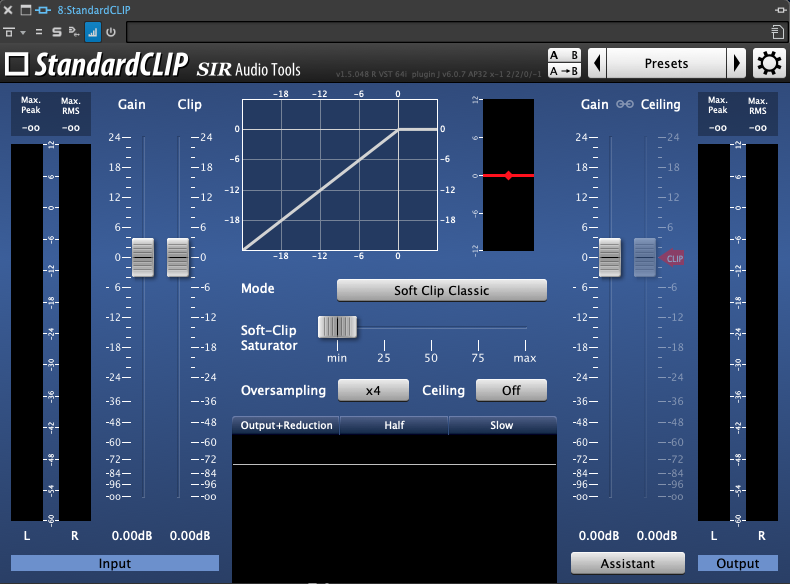Viewport: 790px width, 584px height.
Task: Open the Assistant
Action: click(x=628, y=563)
